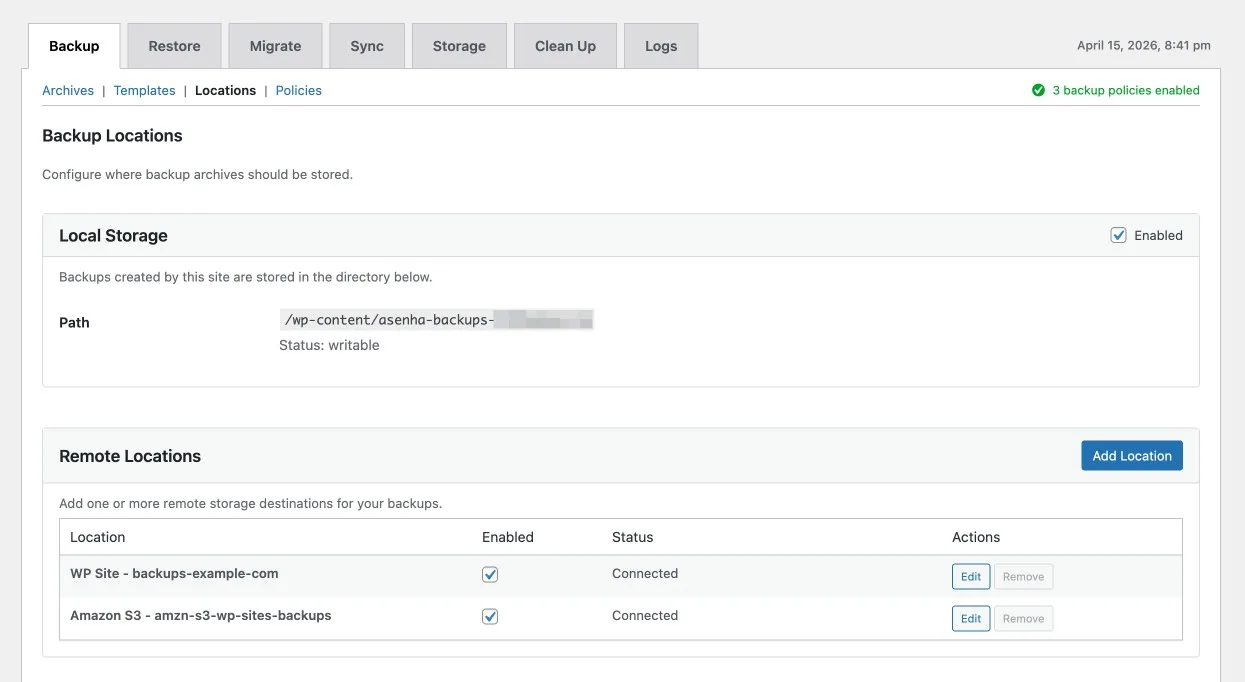
Task: Click the Backup tab
Action: coord(74,46)
